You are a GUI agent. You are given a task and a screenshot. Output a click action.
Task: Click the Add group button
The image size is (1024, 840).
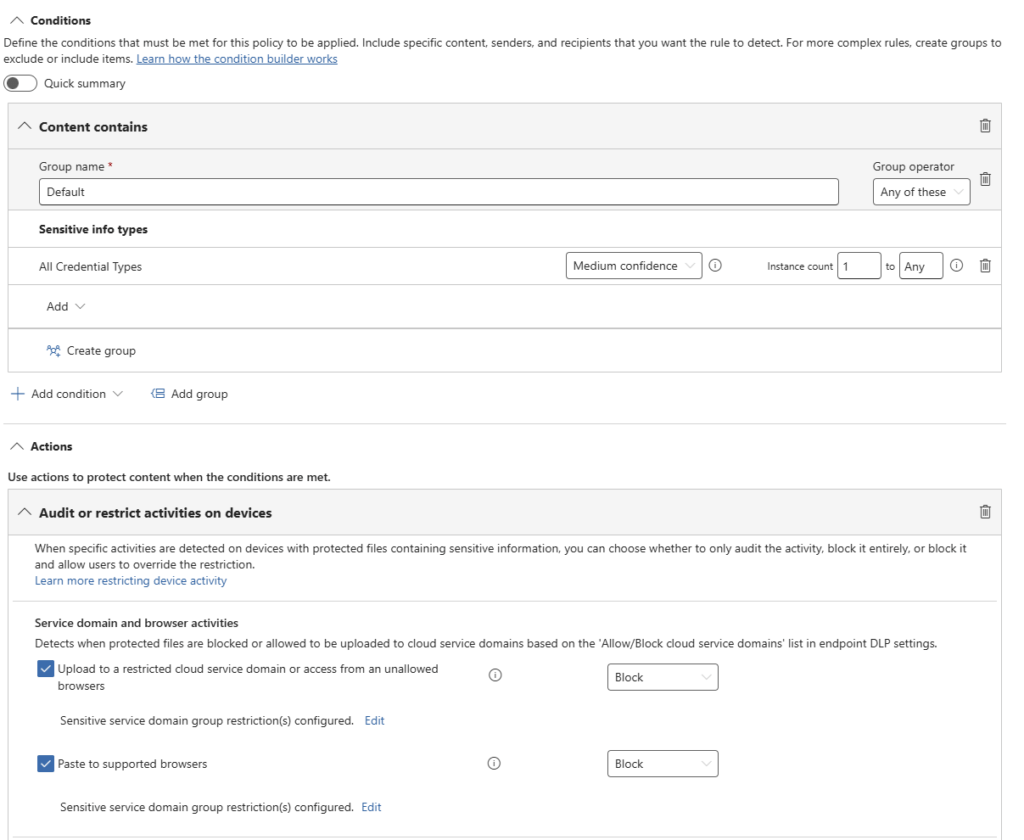(189, 394)
